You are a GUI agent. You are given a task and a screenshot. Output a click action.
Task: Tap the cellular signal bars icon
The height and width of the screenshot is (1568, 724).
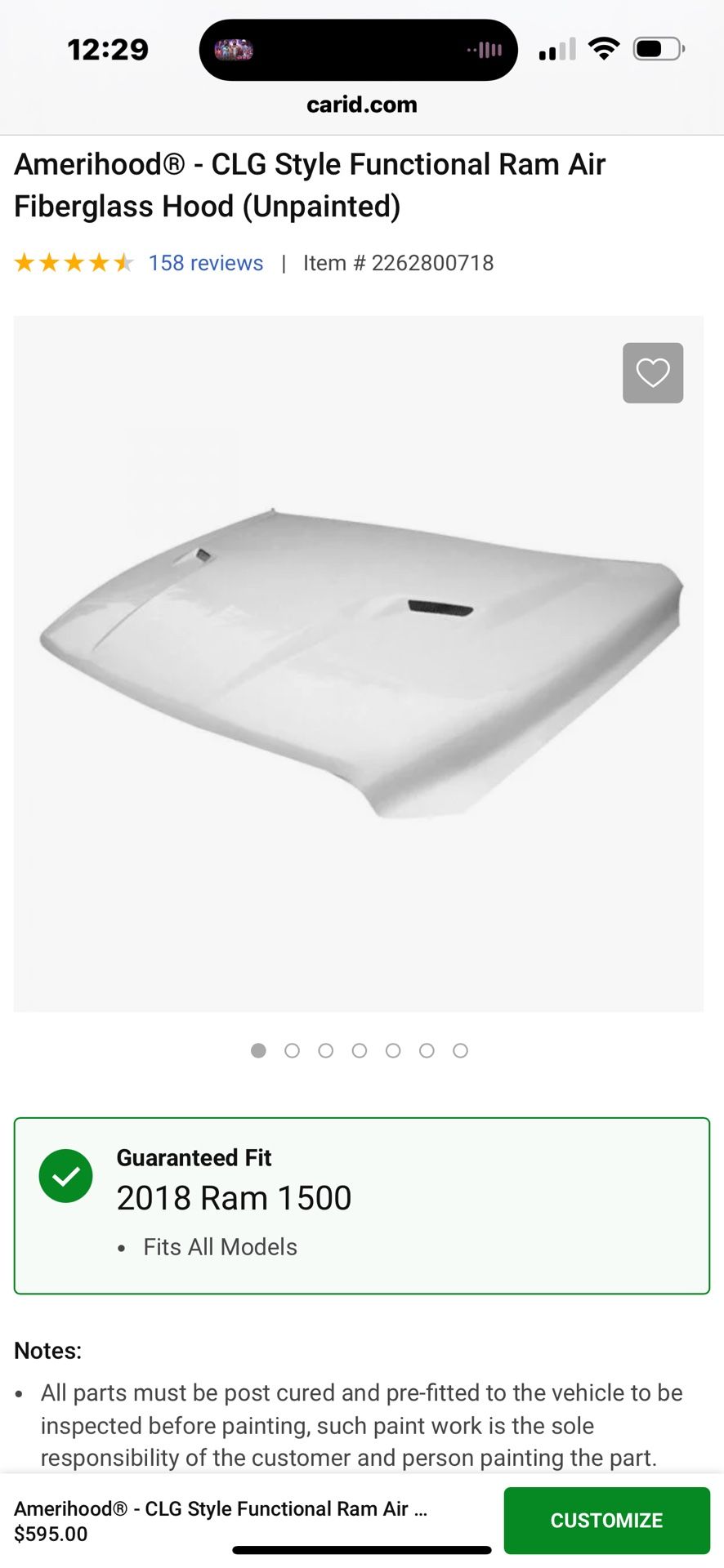(x=557, y=50)
